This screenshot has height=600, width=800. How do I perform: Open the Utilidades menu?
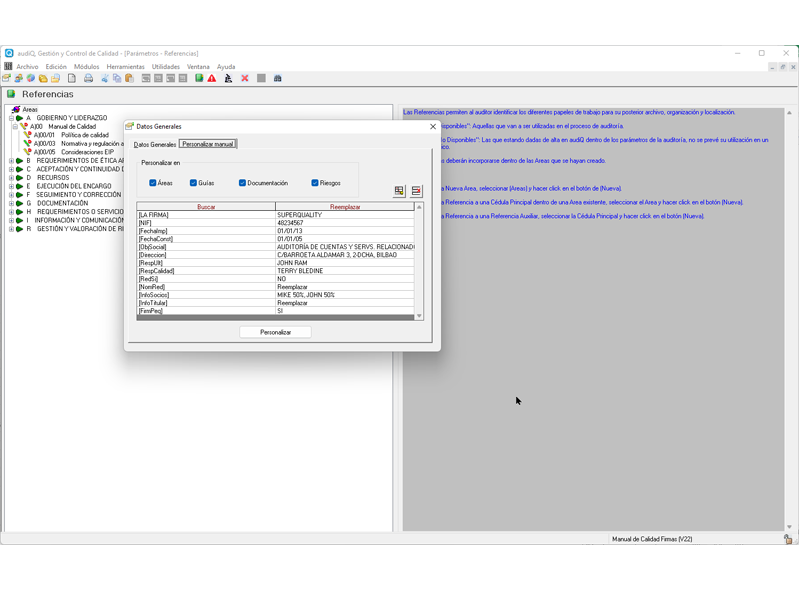(166, 67)
